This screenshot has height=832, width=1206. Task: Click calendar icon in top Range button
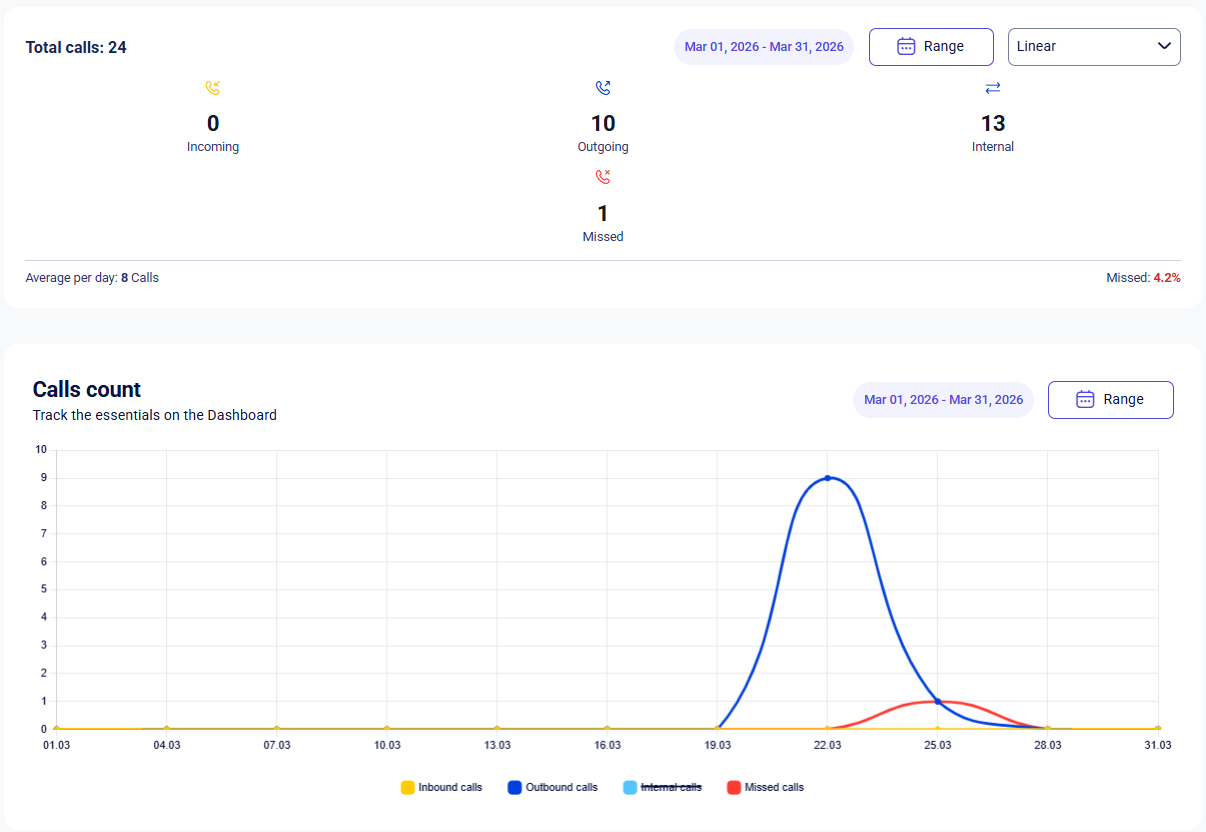tap(907, 46)
